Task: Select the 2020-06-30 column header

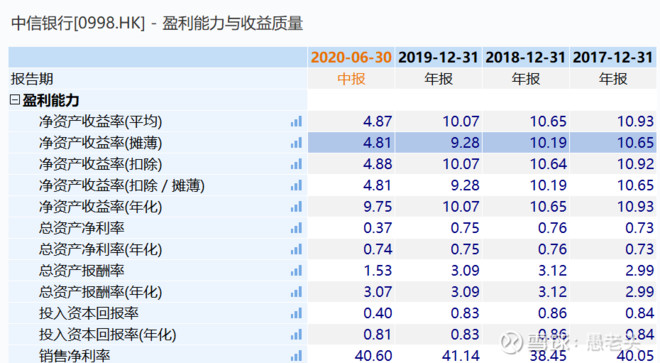Action: [351, 57]
